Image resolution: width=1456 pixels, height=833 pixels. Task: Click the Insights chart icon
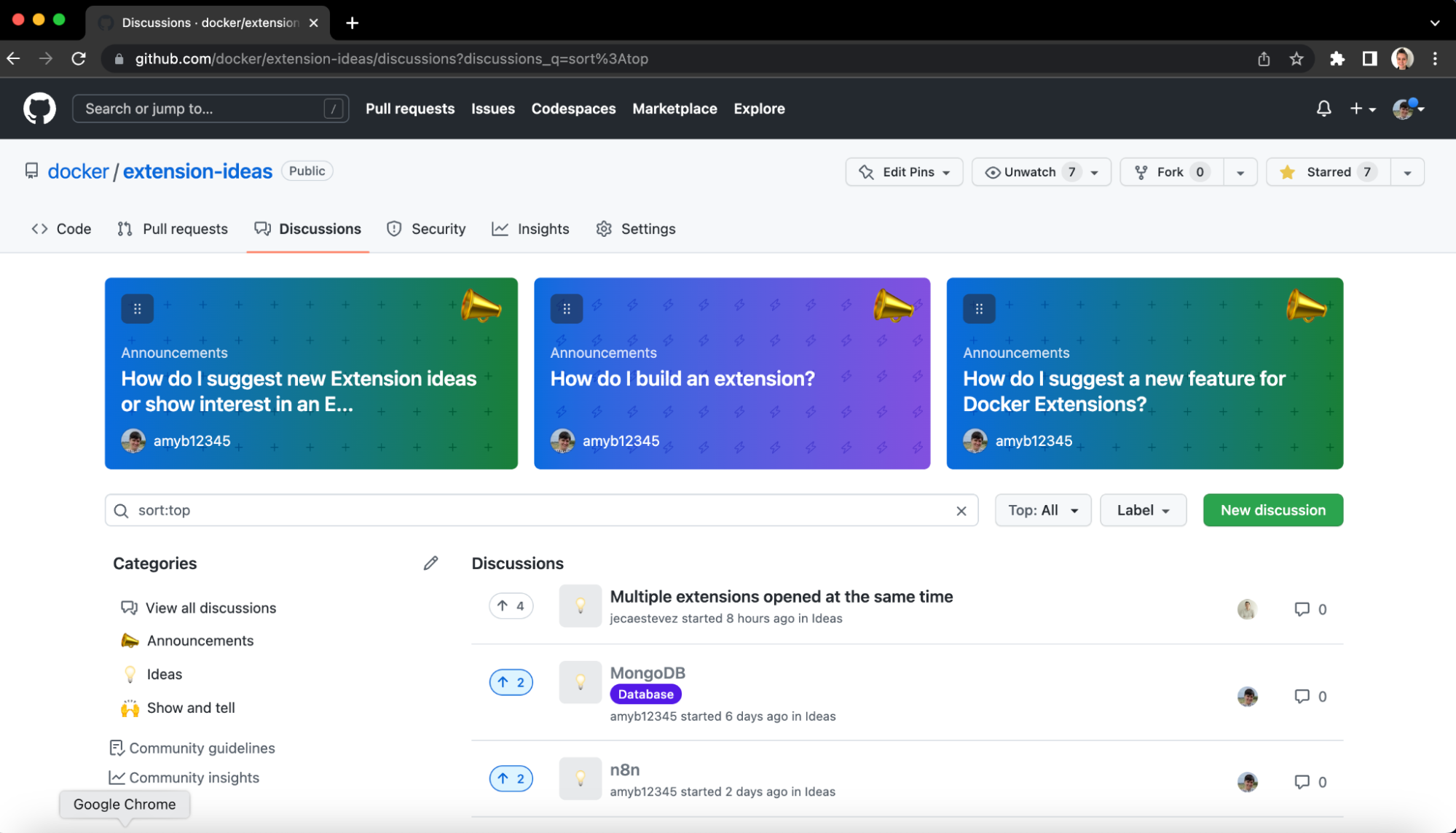(500, 229)
